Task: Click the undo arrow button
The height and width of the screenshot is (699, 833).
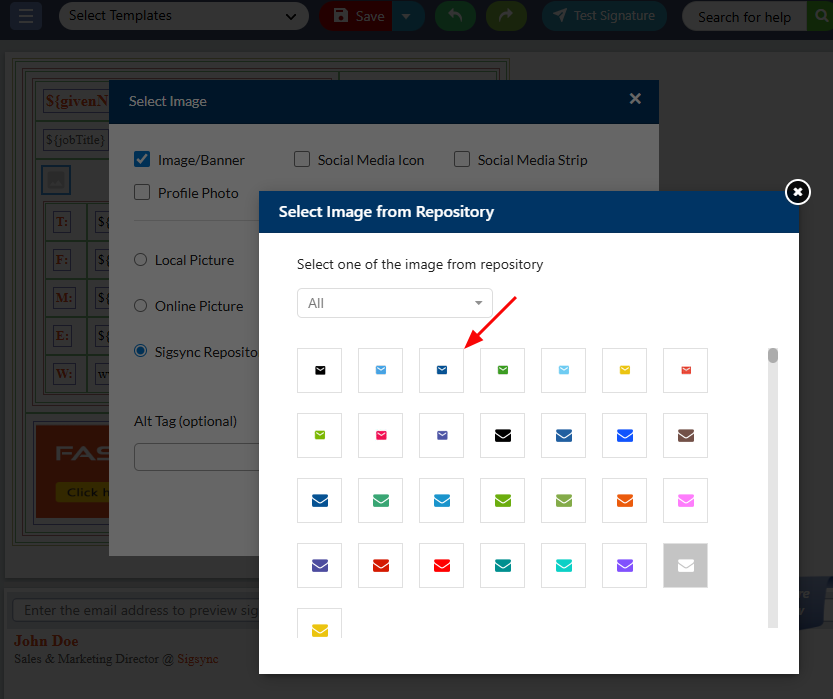Action: click(x=455, y=16)
